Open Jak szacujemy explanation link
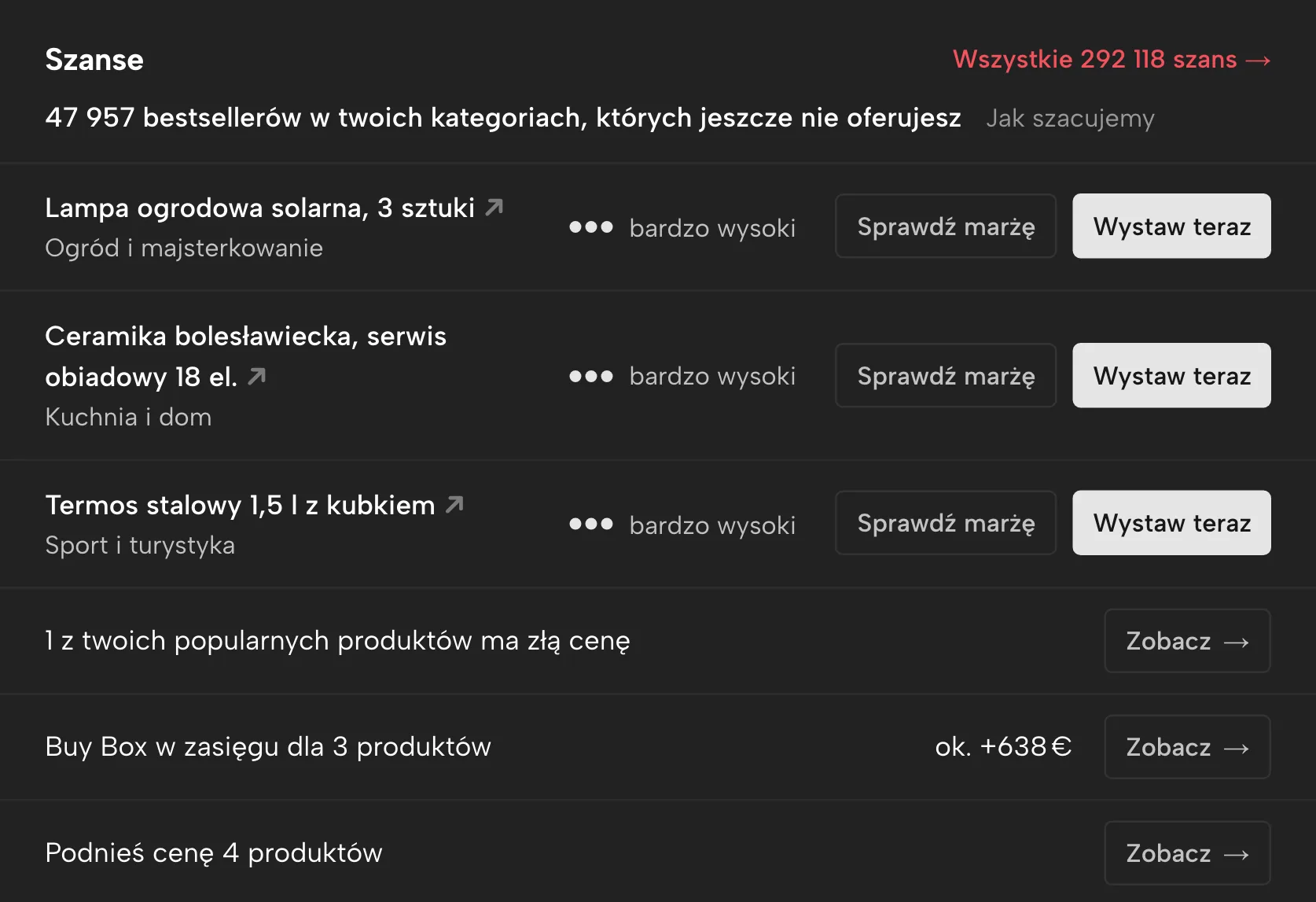Screen dimensions: 1316x902 click(1070, 118)
